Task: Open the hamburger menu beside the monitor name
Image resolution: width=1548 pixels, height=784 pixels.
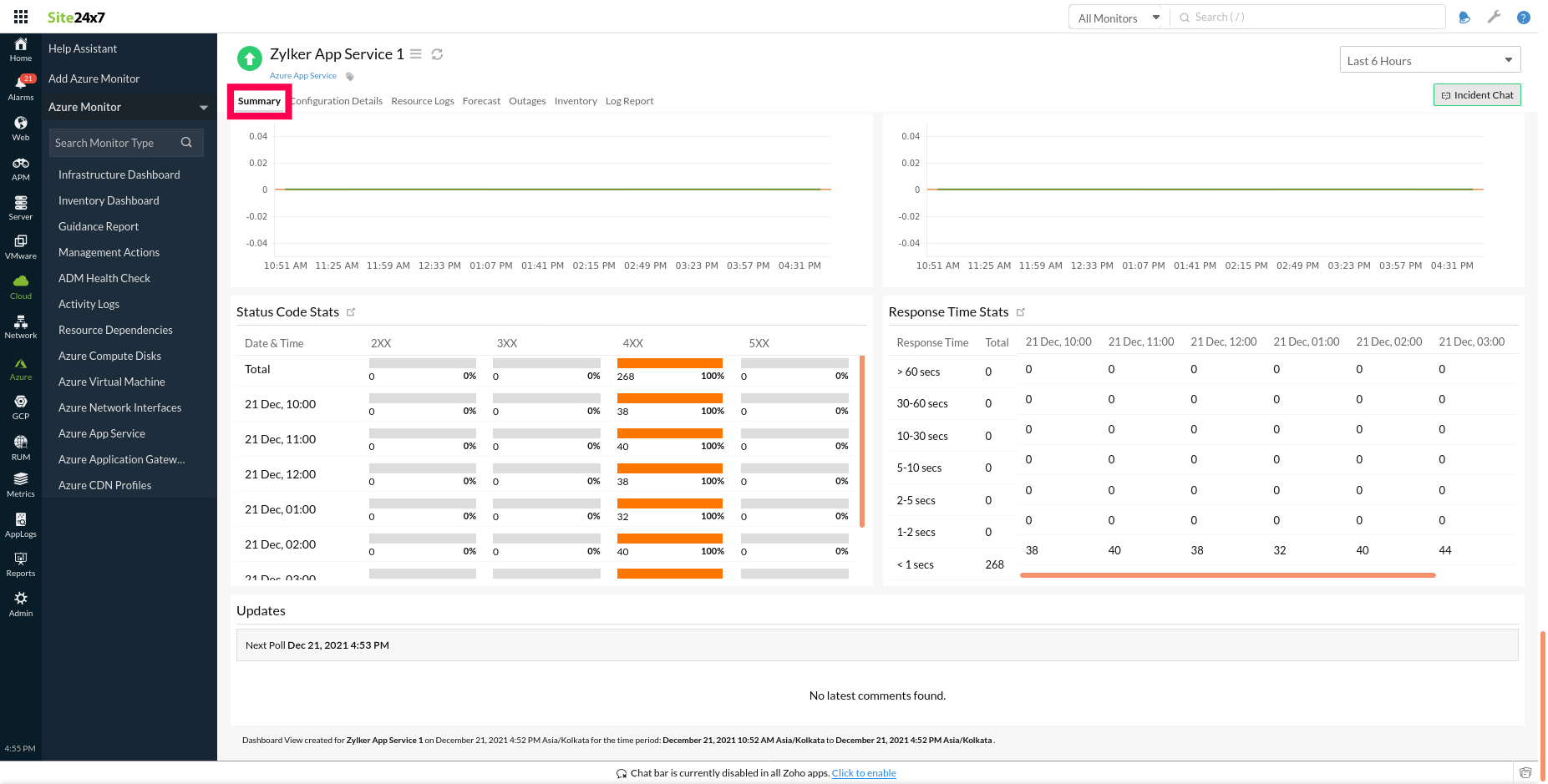Action: pos(415,53)
